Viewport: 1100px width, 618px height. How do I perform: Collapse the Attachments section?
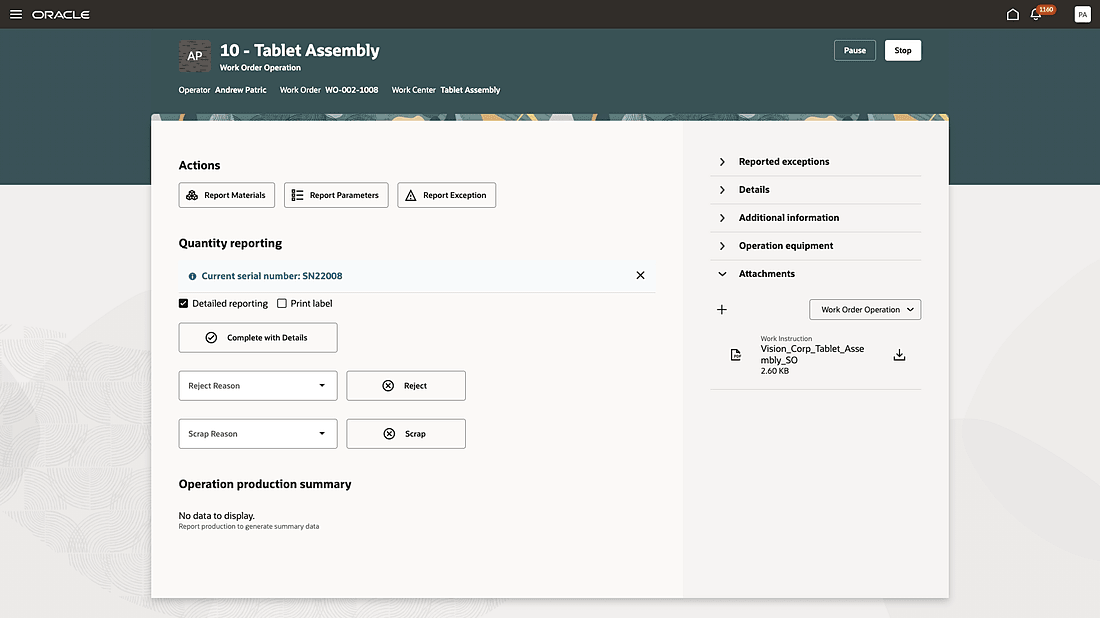tap(816, 274)
